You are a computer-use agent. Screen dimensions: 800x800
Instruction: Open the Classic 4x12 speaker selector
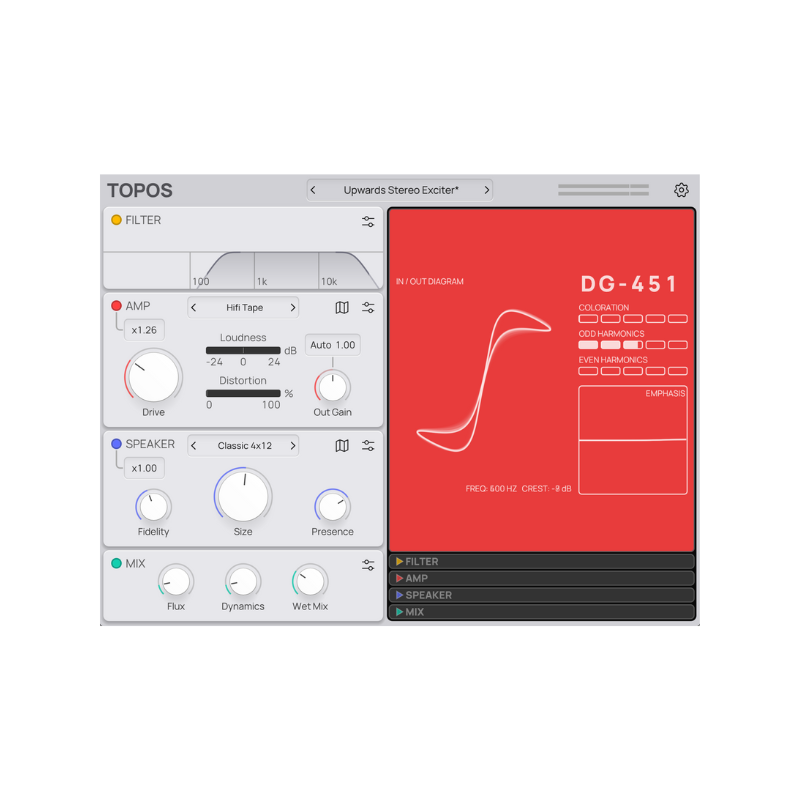[243, 445]
